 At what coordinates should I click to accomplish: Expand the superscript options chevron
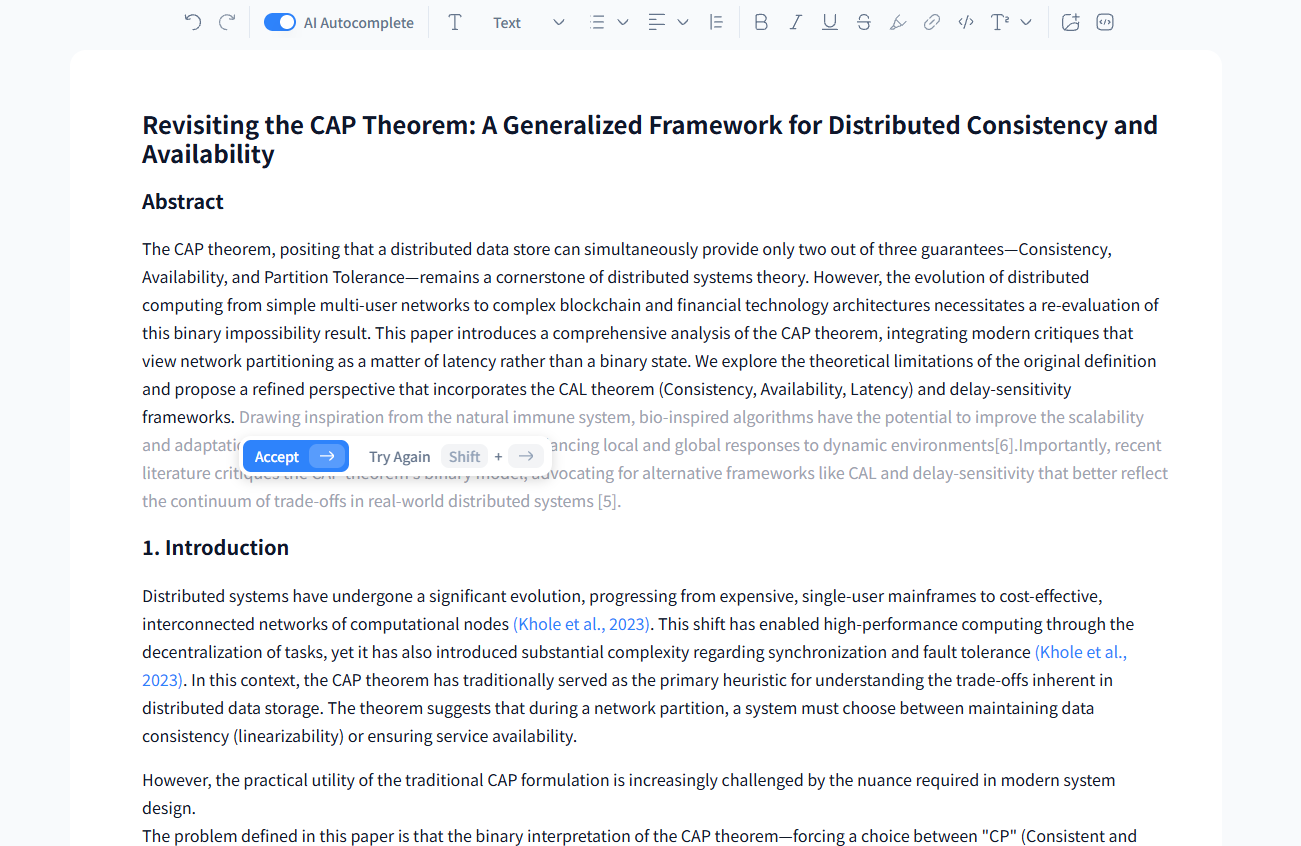coord(1026,22)
